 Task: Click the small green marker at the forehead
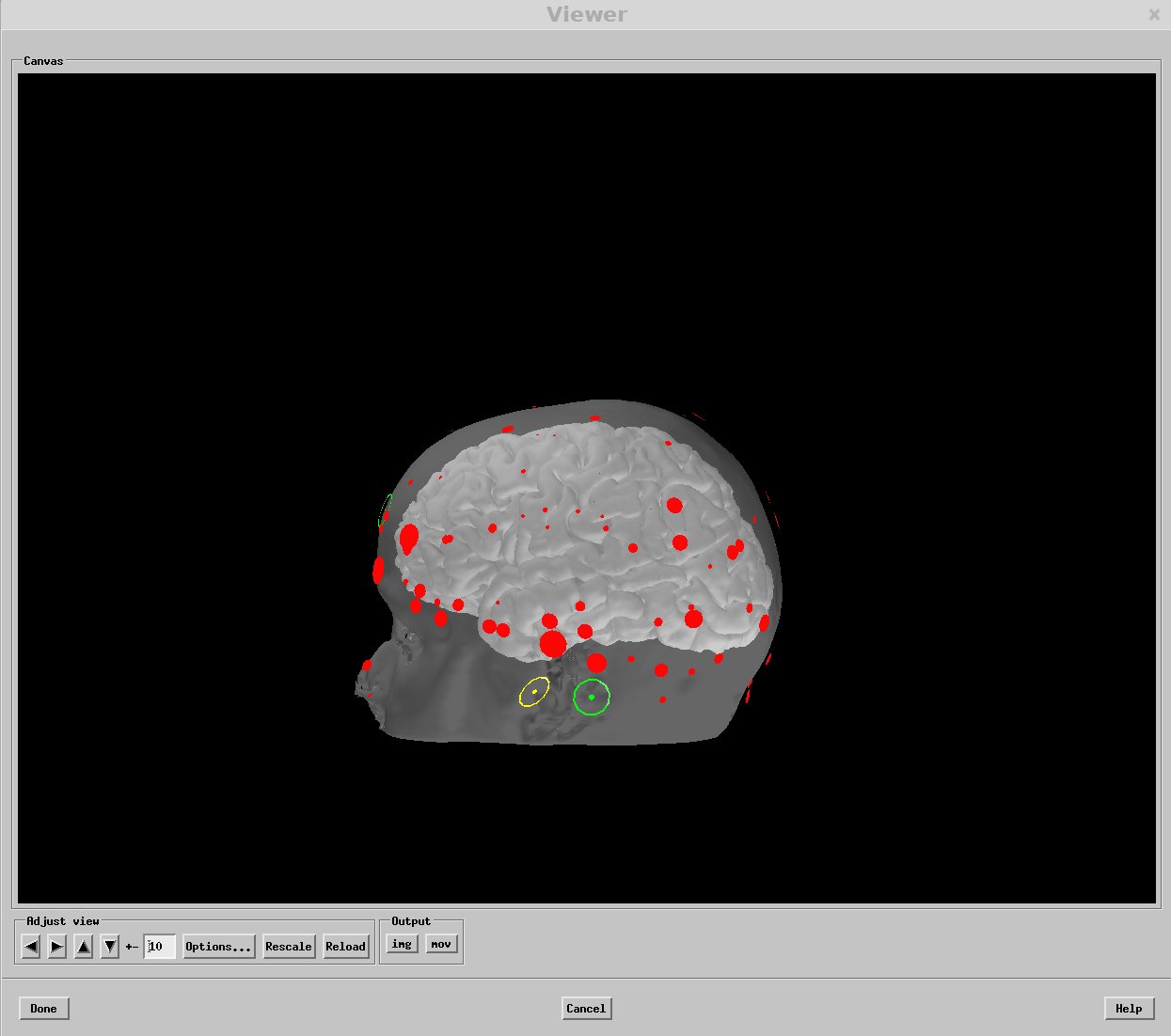[x=384, y=510]
